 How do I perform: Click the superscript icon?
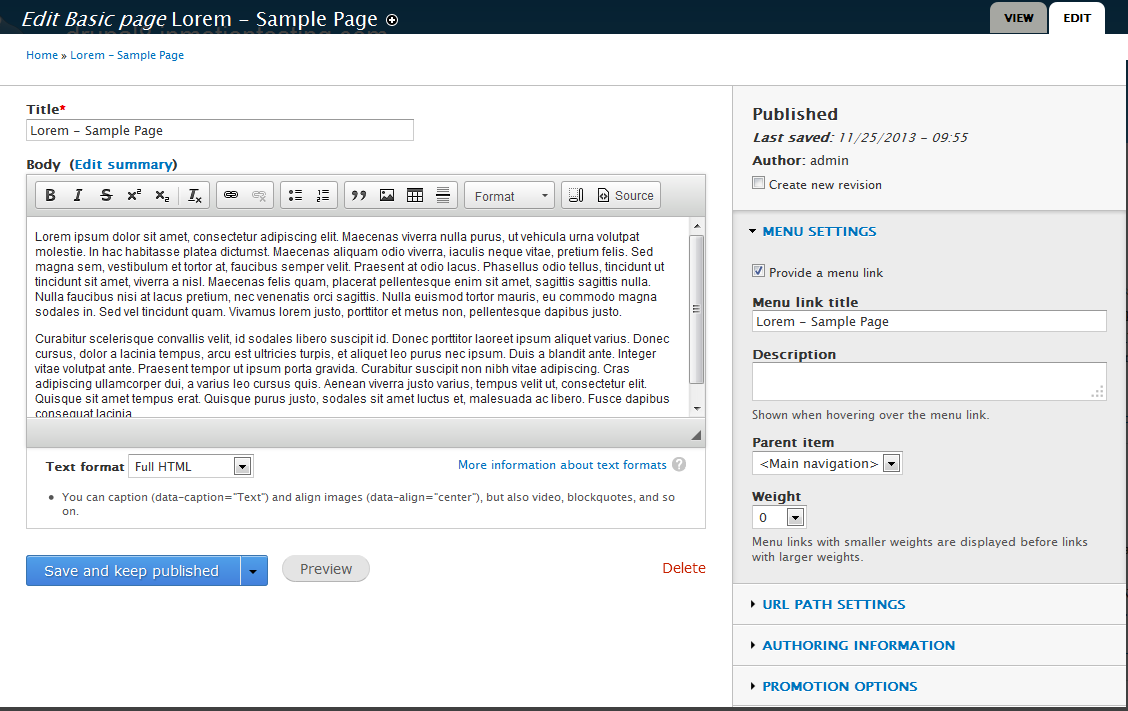(134, 196)
